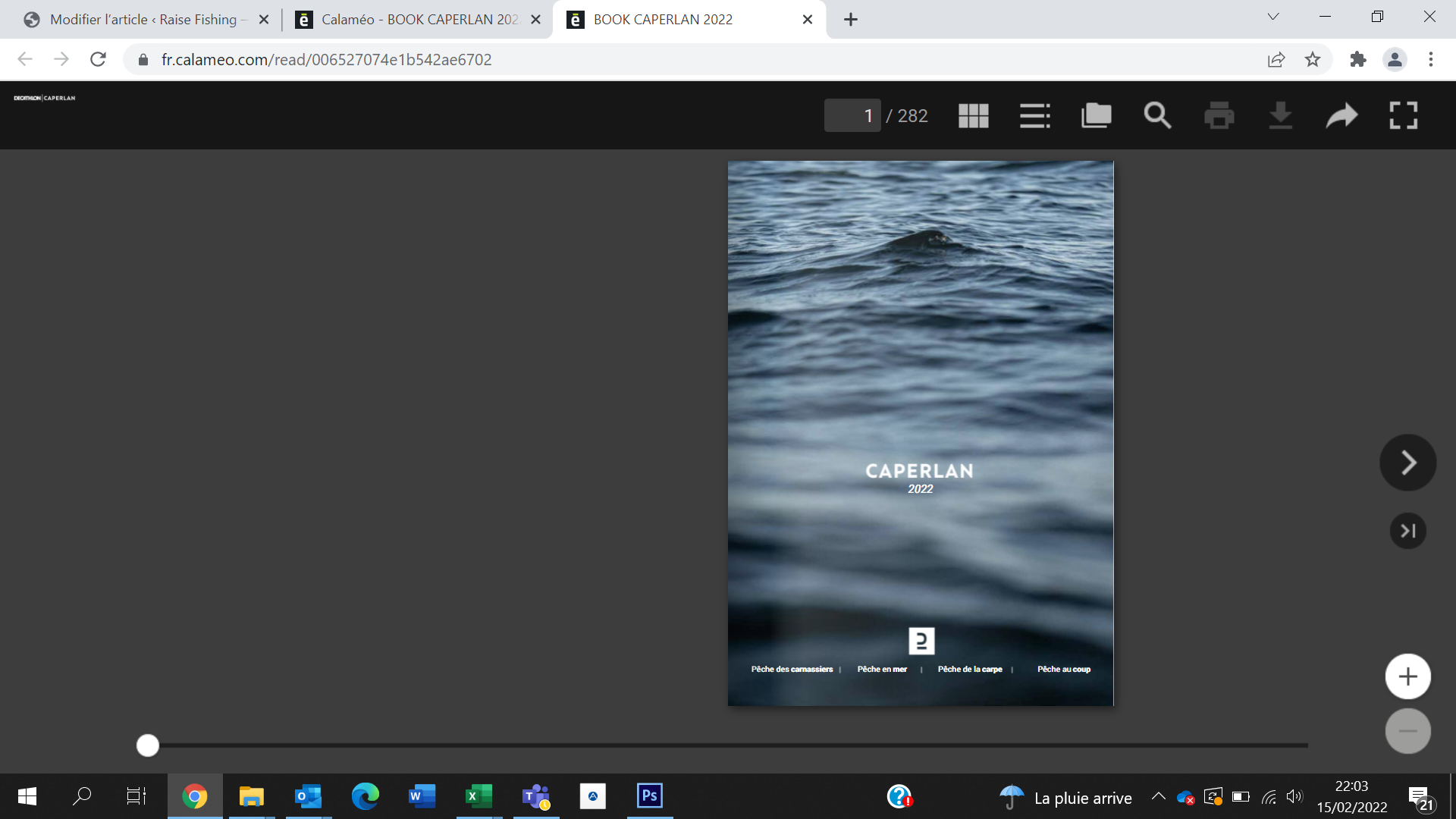Jump to the last page
Screen dimensions: 1456x819
coord(1408,531)
